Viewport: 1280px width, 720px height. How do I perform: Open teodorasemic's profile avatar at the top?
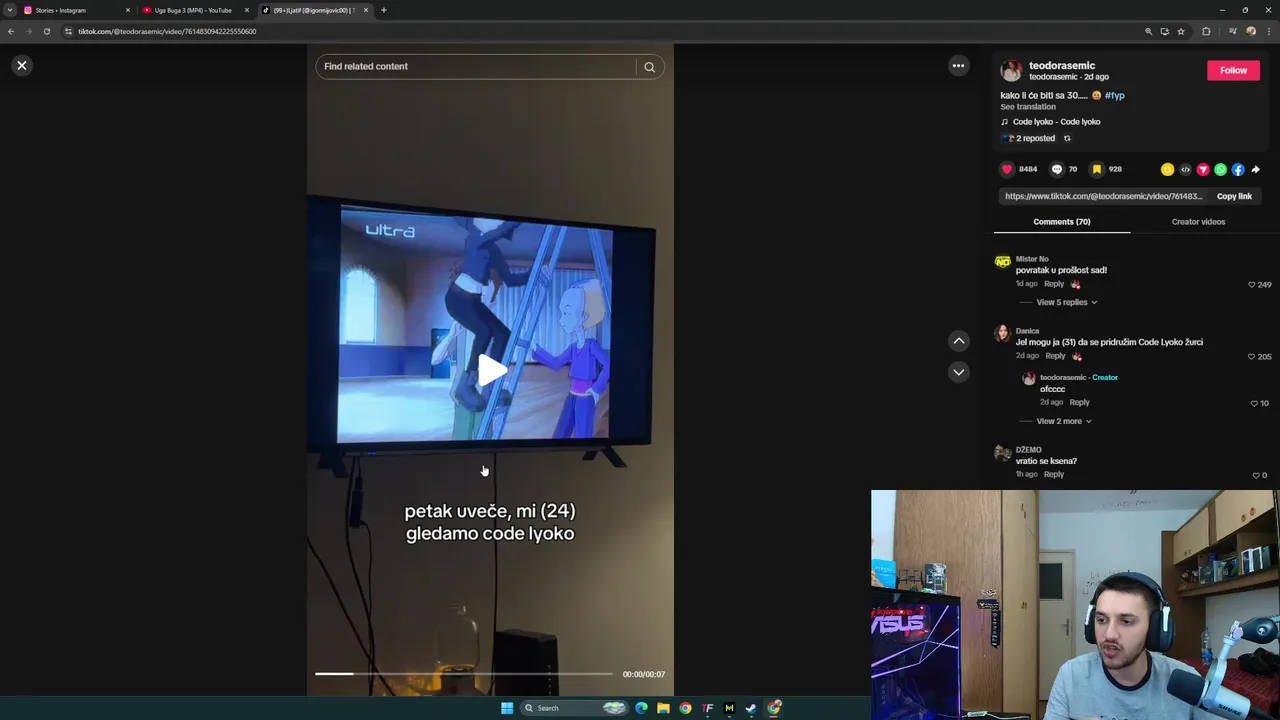tap(1011, 70)
